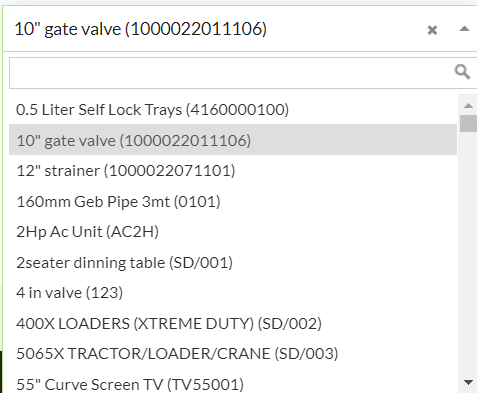Click the list scrollbar down arrow

(x=468, y=382)
